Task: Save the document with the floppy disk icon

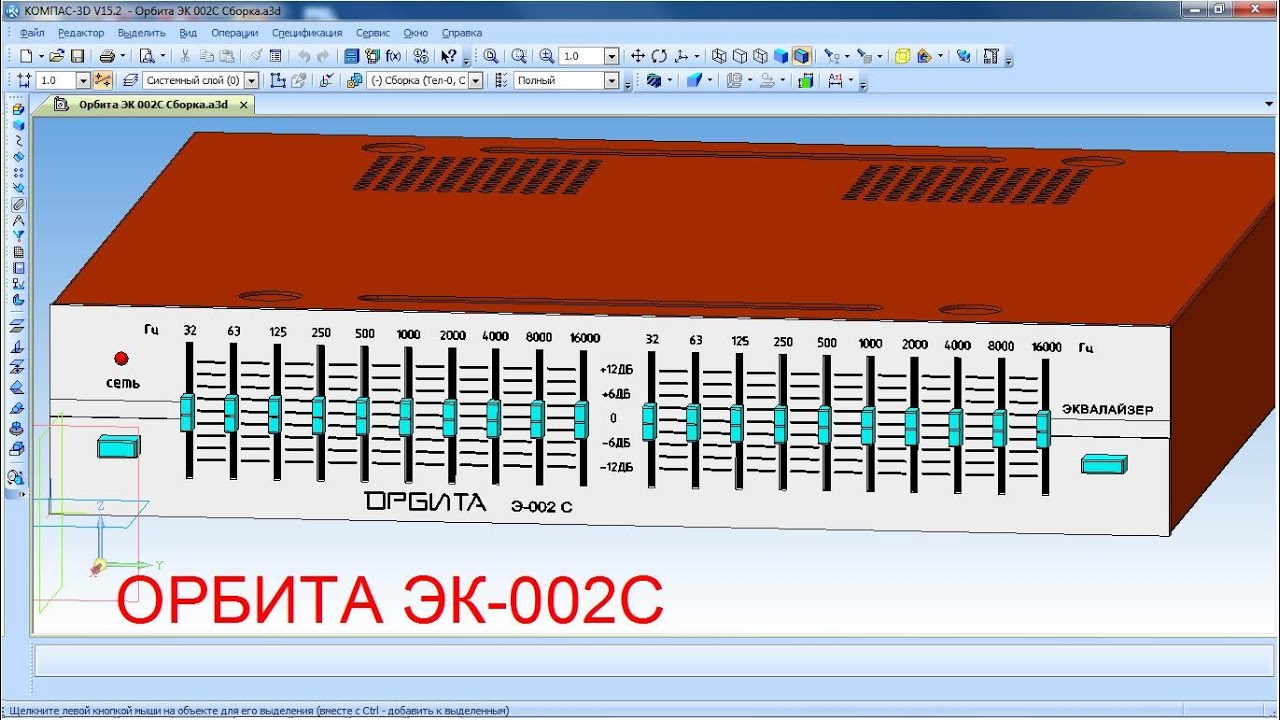Action: click(77, 56)
